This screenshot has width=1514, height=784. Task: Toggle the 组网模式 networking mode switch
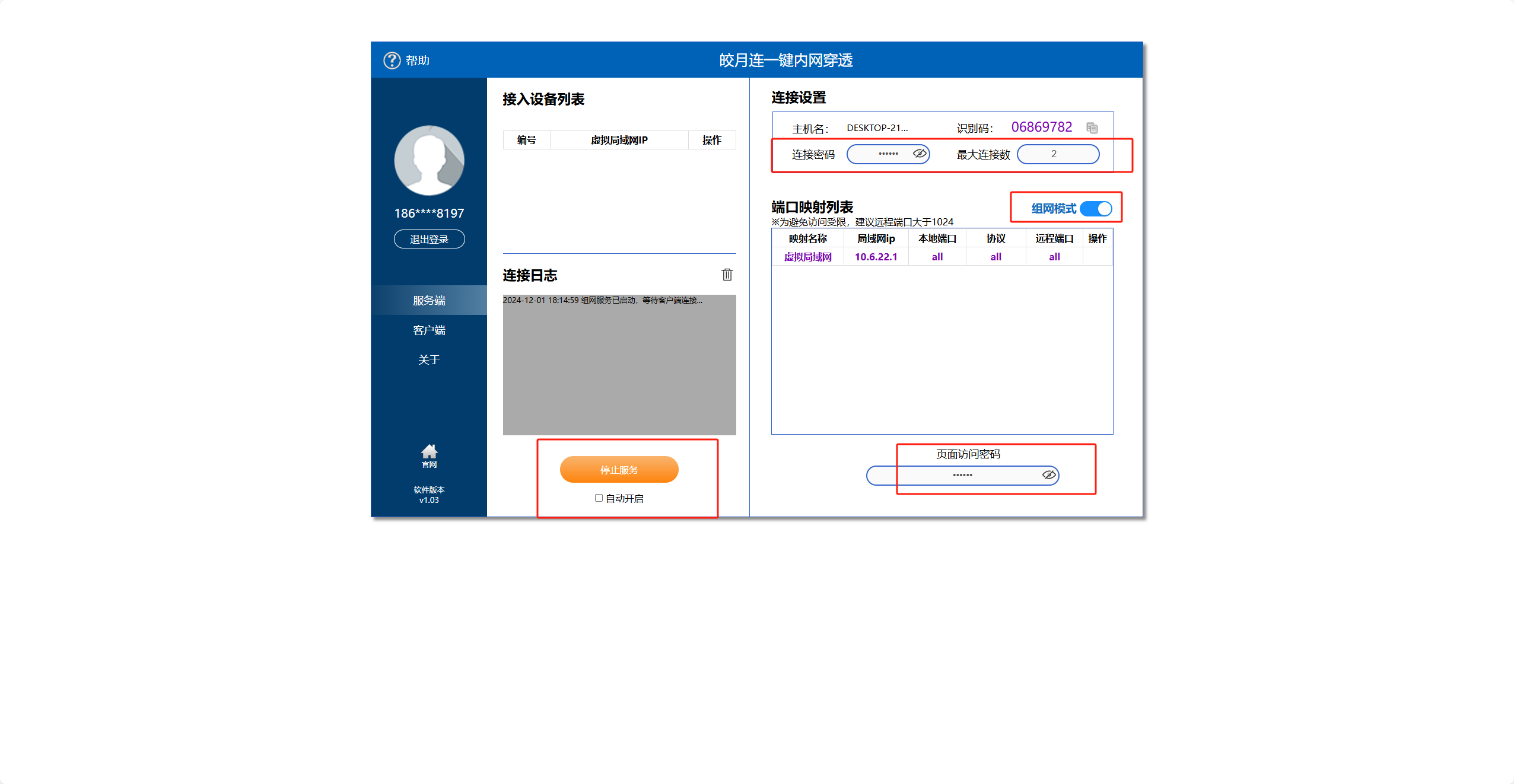coord(1095,209)
